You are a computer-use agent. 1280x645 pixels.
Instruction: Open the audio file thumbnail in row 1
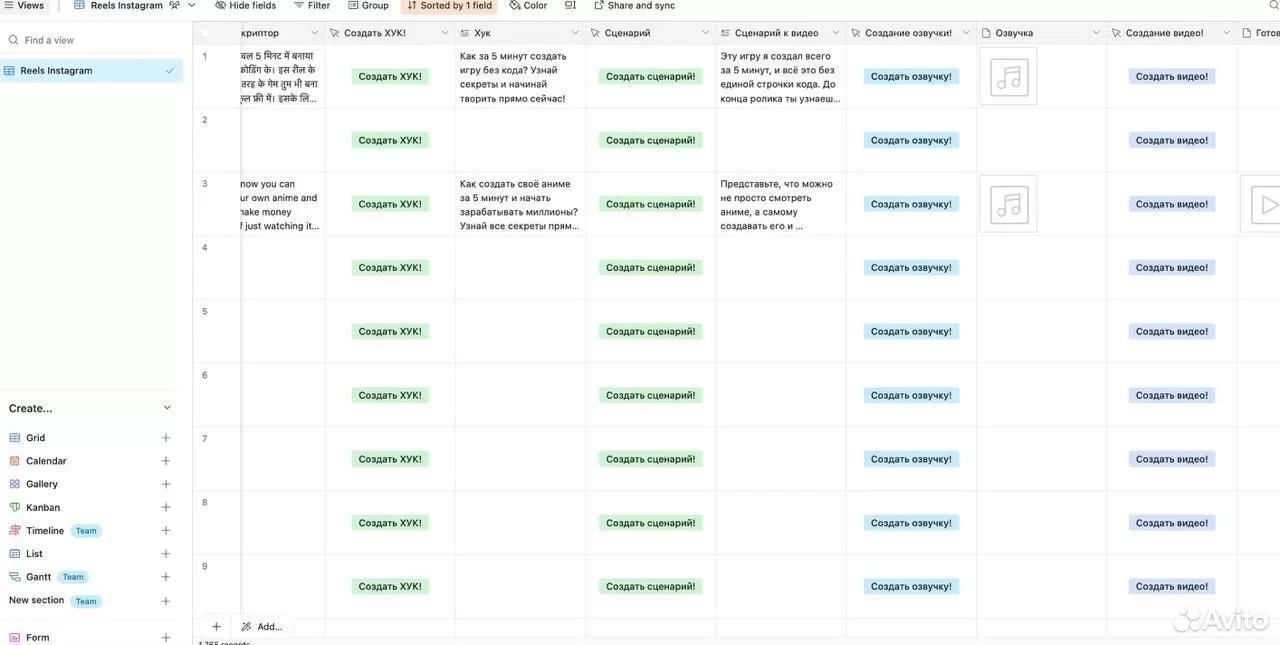click(1008, 76)
